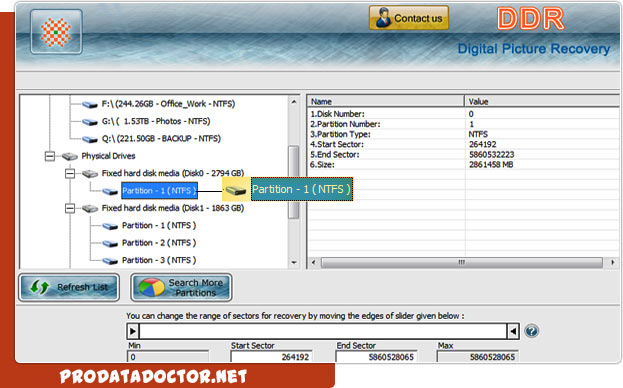The width and height of the screenshot is (623, 388).
Task: Click the tree scrollbar down arrow
Action: click(294, 262)
